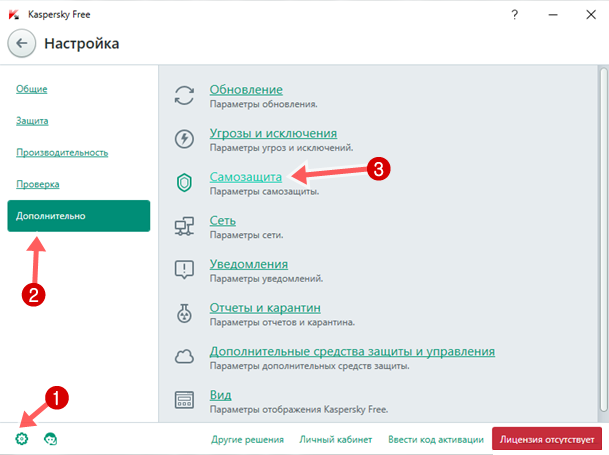609x455 pixels.
Task: Open support via the headset face icon
Action: [50, 439]
